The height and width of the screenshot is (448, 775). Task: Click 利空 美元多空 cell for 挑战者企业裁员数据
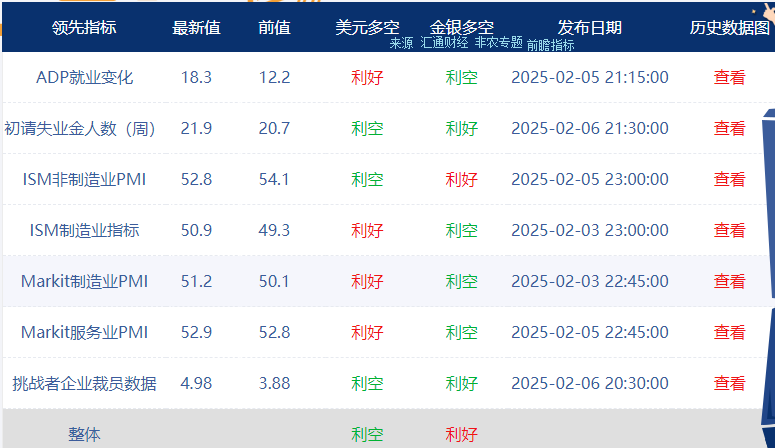[367, 383]
